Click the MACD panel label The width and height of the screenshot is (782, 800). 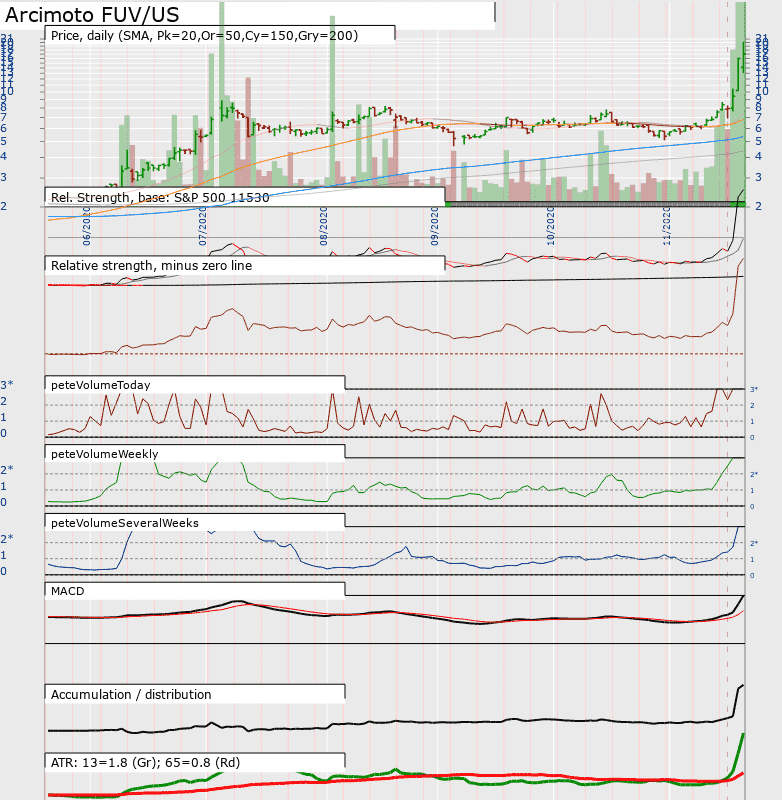point(67,591)
